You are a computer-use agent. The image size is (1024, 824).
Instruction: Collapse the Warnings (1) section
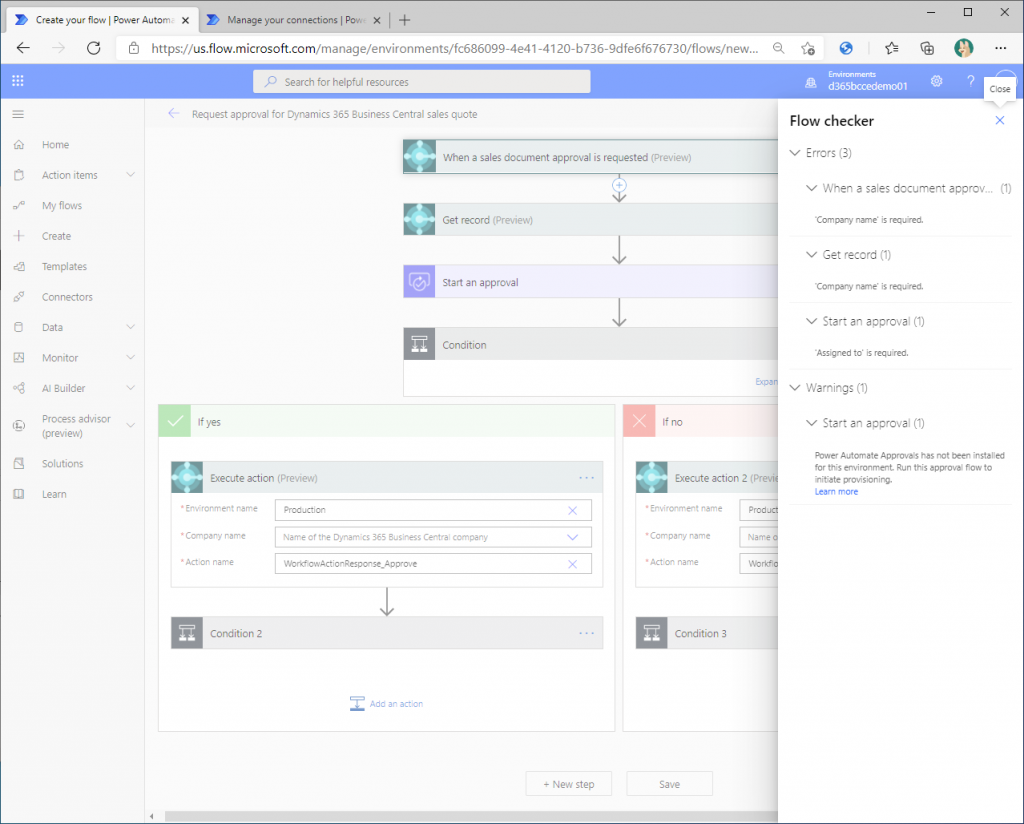pos(795,387)
